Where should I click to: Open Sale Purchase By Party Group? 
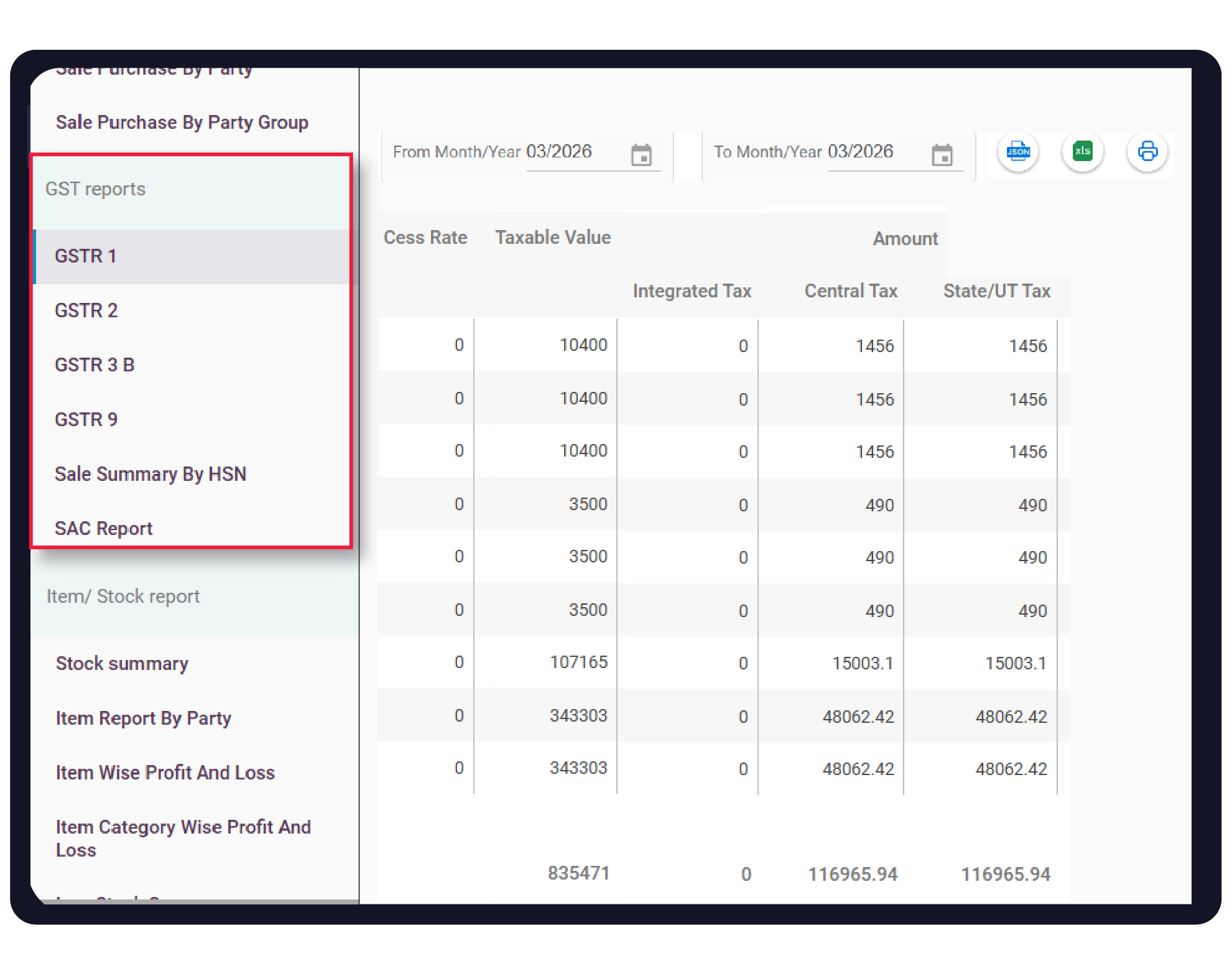tap(182, 123)
